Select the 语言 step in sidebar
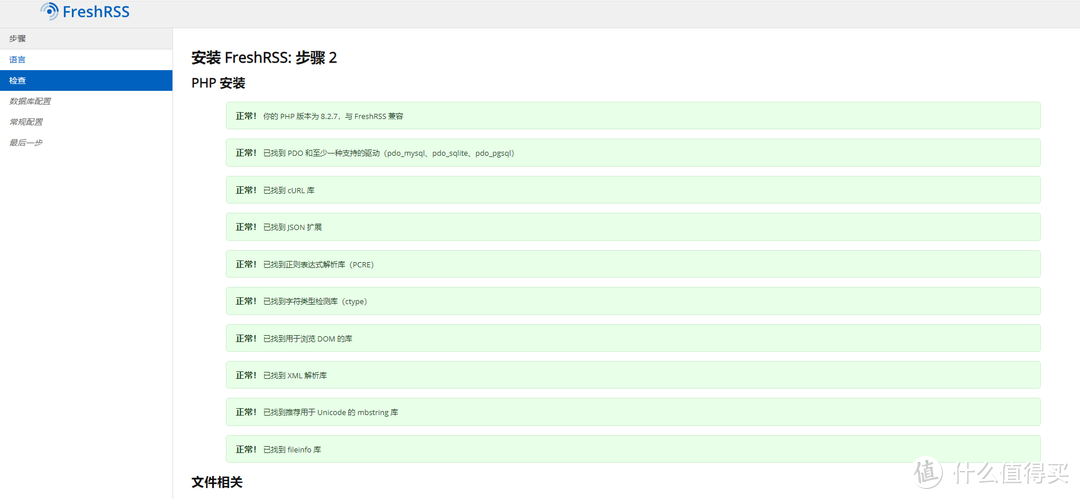The width and height of the screenshot is (1080, 499). pos(86,60)
